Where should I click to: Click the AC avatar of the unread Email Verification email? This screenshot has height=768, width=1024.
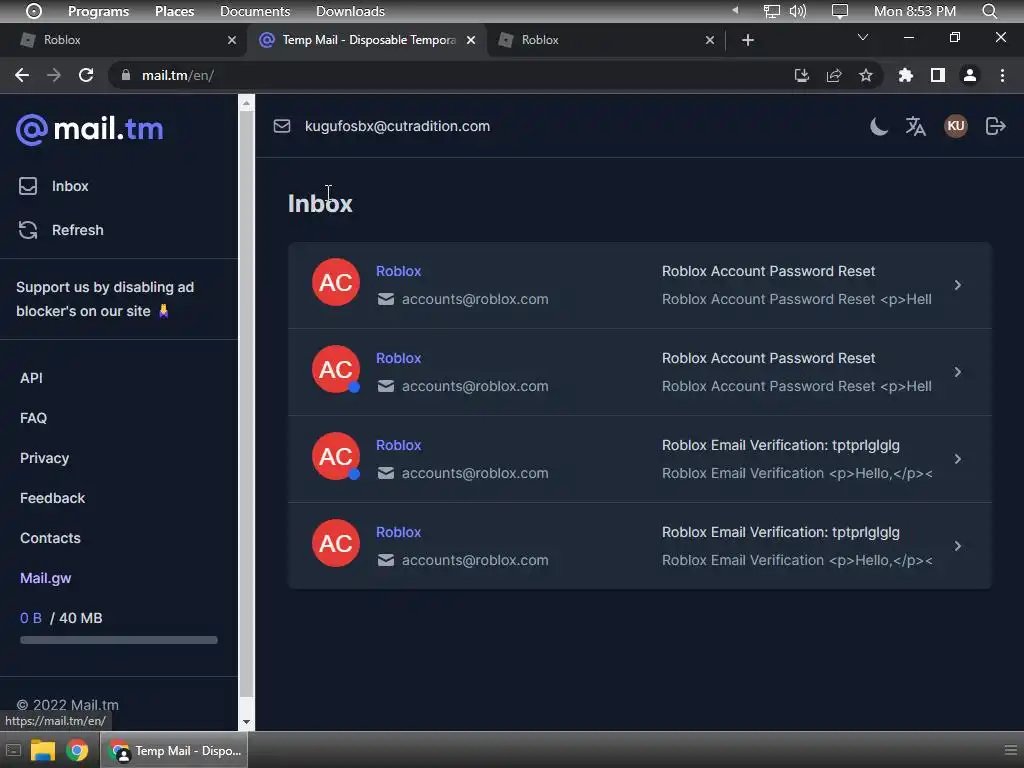[x=336, y=456]
